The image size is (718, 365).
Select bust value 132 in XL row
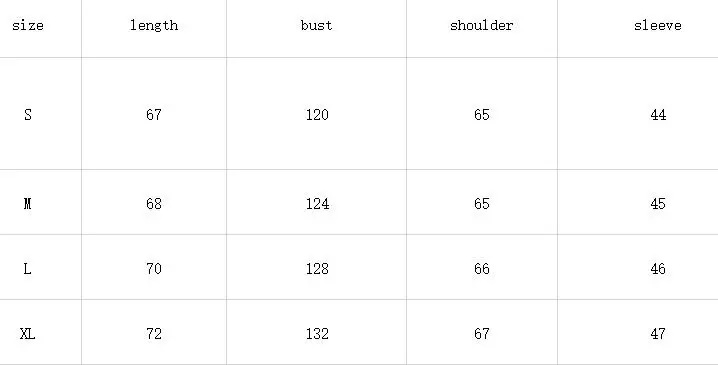[317, 334]
